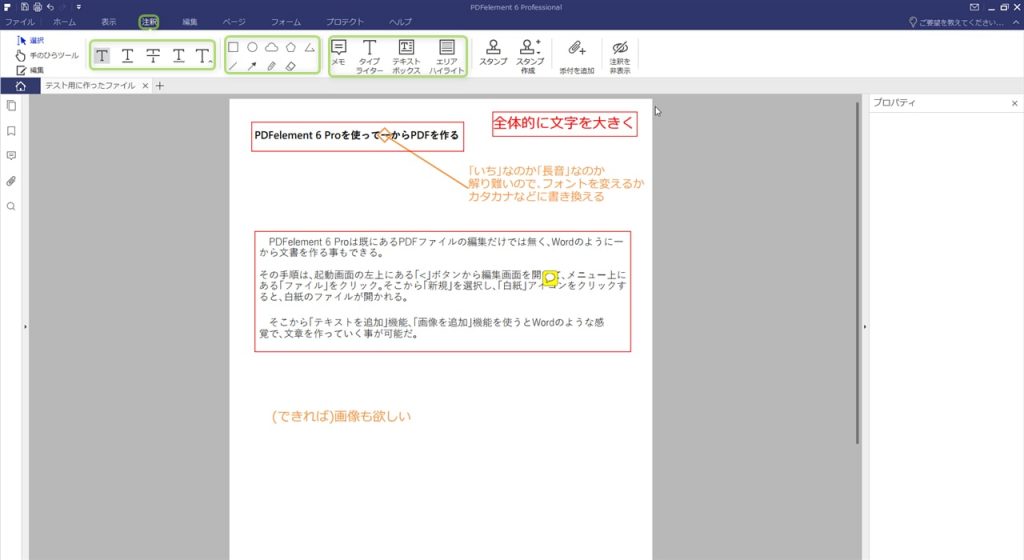Toggle the attachments panel paperclip icon
The height and width of the screenshot is (560, 1024).
11,181
